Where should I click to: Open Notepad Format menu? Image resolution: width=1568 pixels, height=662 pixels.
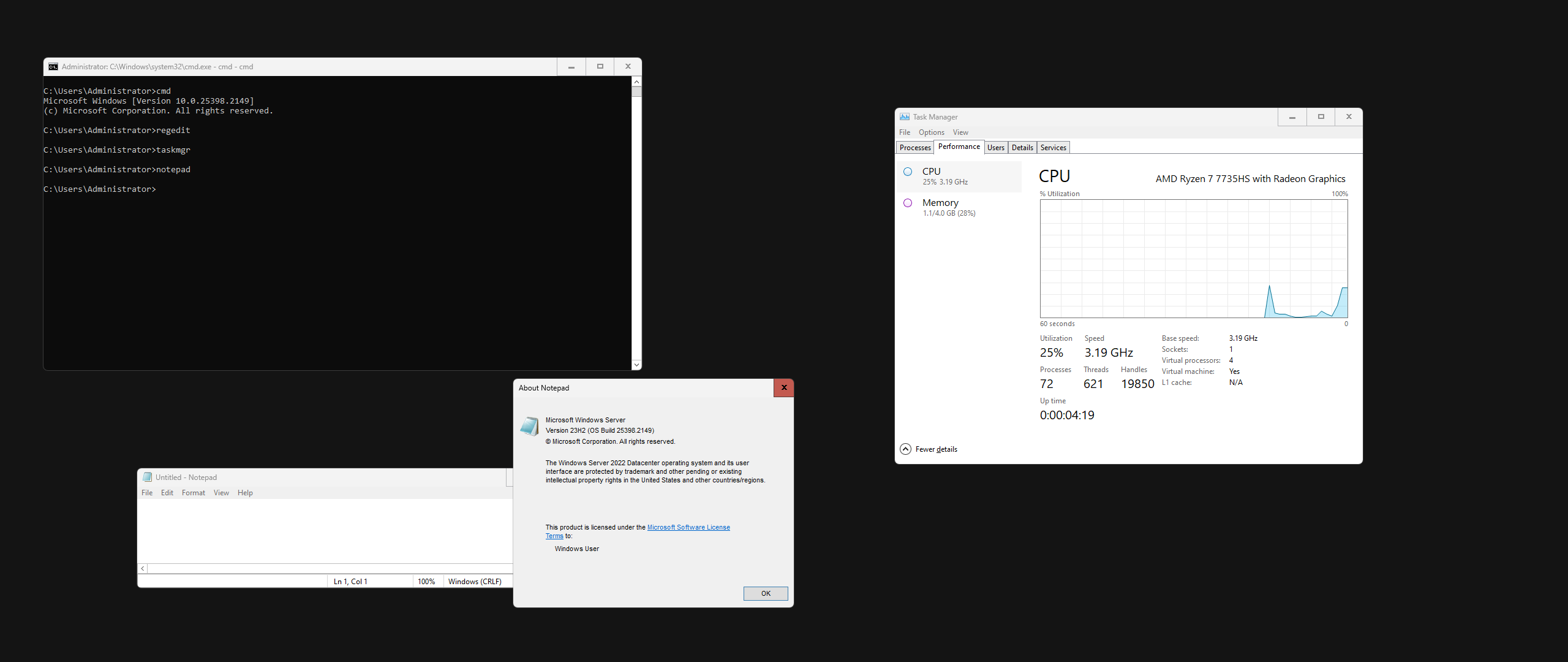point(193,493)
